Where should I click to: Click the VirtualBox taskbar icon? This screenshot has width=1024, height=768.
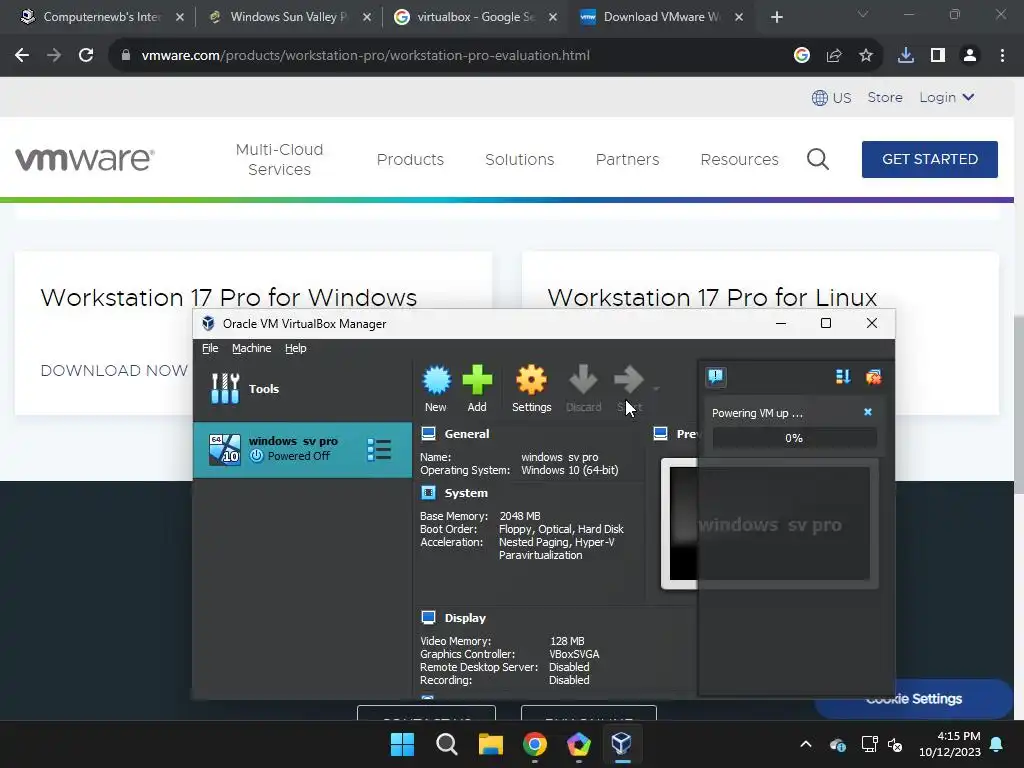[x=621, y=744]
